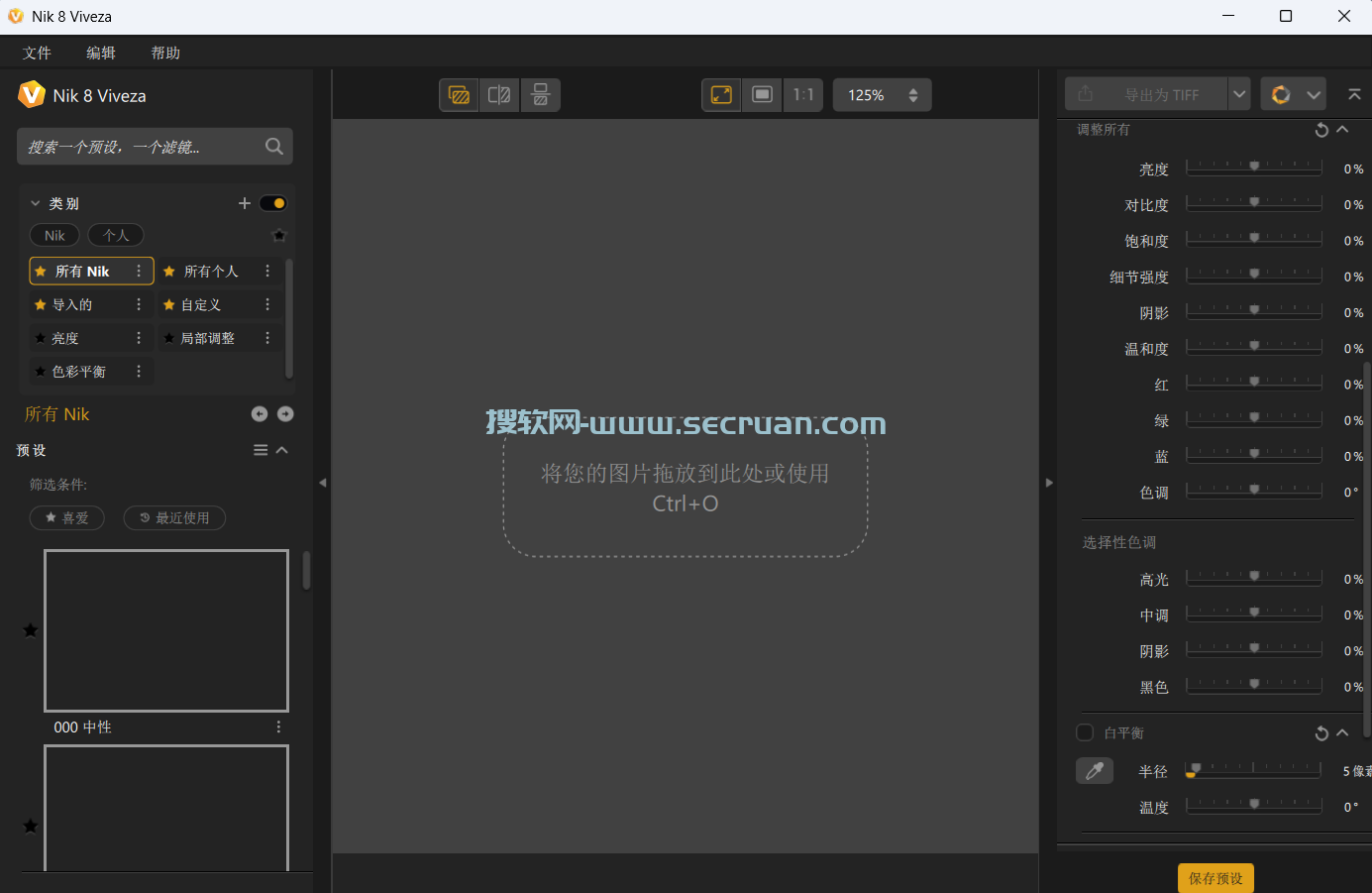
Task: Select split preview compare icon
Action: coord(499,95)
